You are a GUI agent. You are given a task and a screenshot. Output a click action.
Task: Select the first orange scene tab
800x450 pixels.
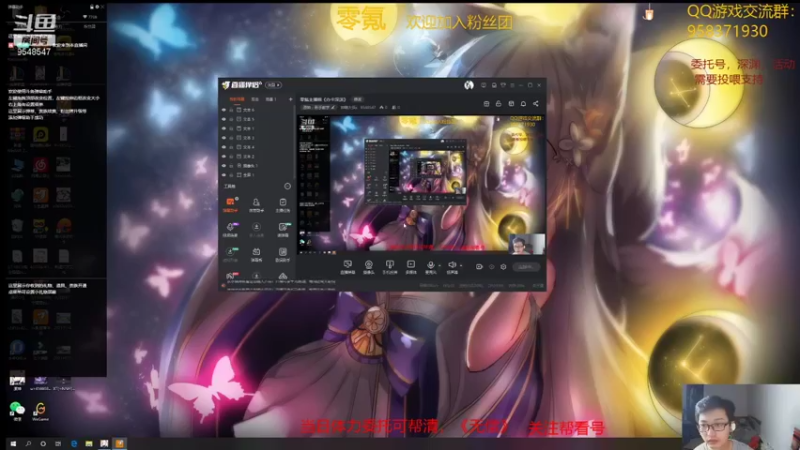click(x=237, y=99)
